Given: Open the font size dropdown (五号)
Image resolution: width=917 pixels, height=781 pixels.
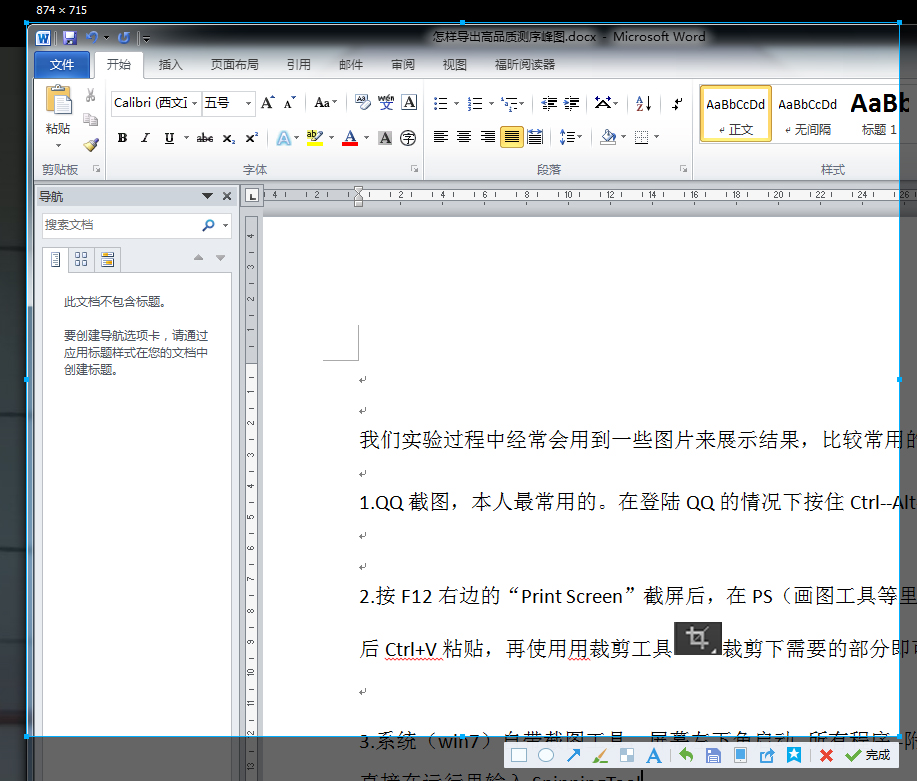Looking at the screenshot, I should (249, 103).
